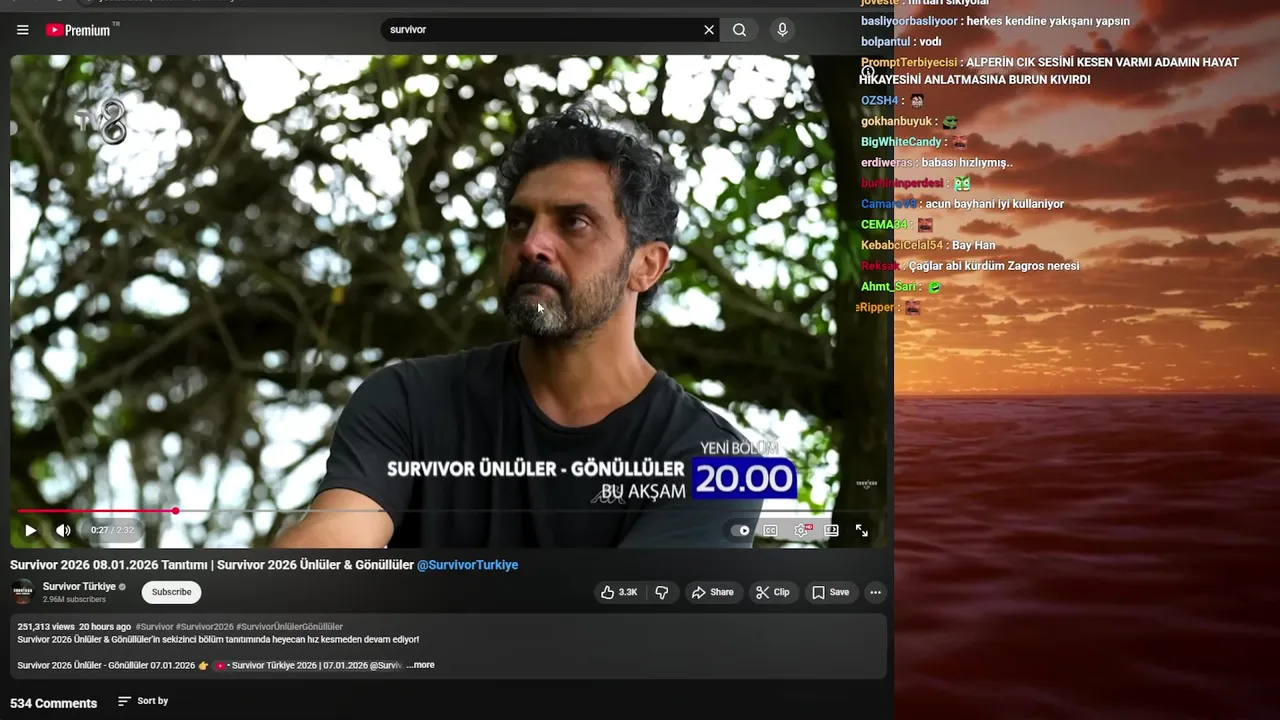This screenshot has width=1280, height=720.
Task: Share the video
Action: tap(713, 592)
